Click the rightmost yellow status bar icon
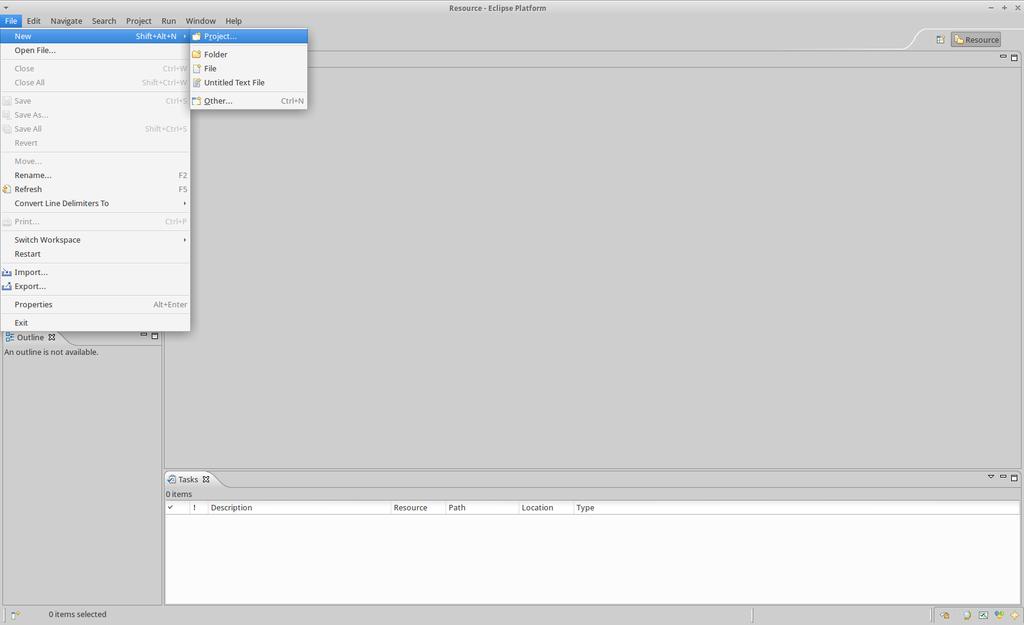Image resolution: width=1024 pixels, height=625 pixels. click(x=1015, y=615)
